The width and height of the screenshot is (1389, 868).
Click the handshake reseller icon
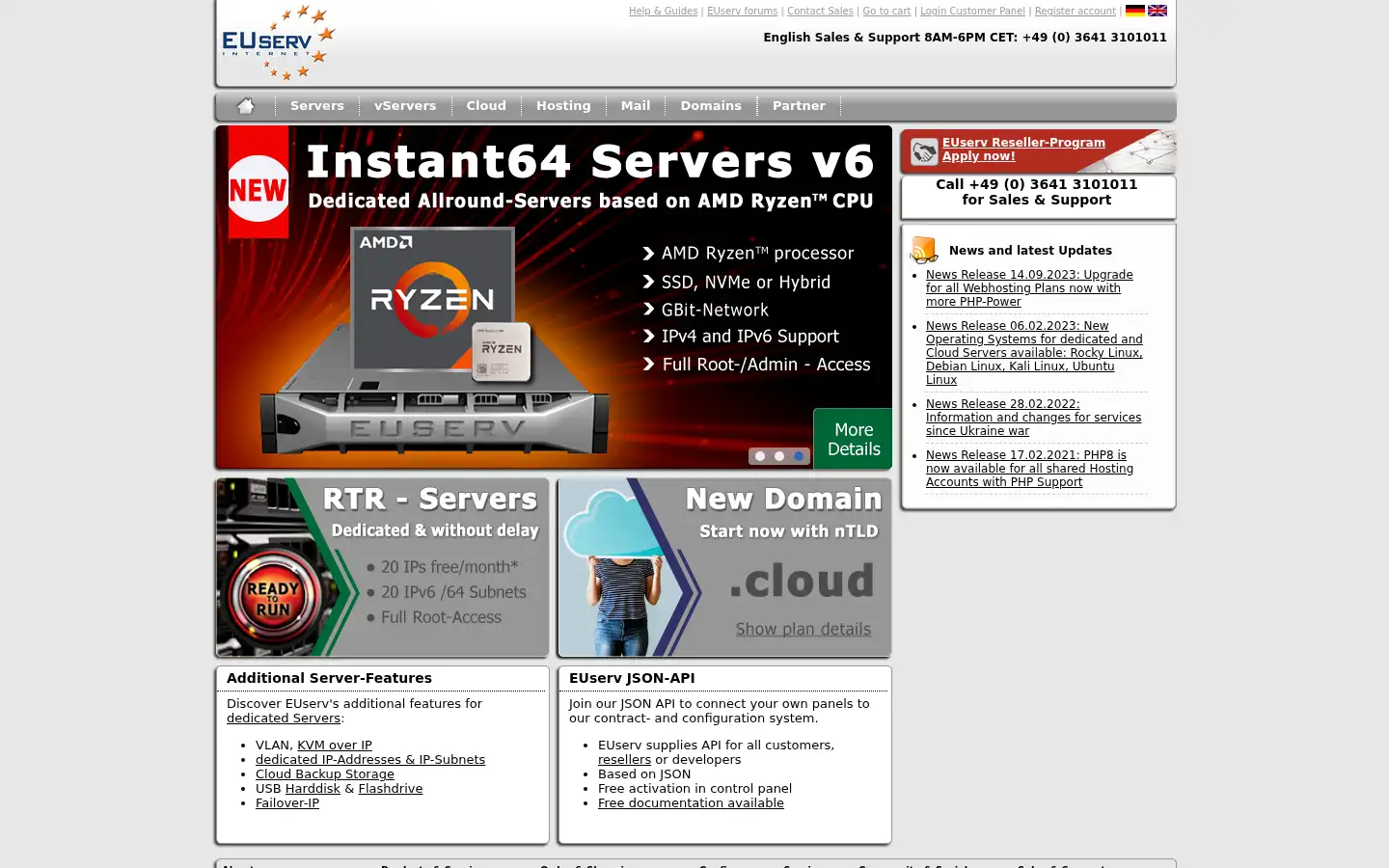[x=924, y=151]
